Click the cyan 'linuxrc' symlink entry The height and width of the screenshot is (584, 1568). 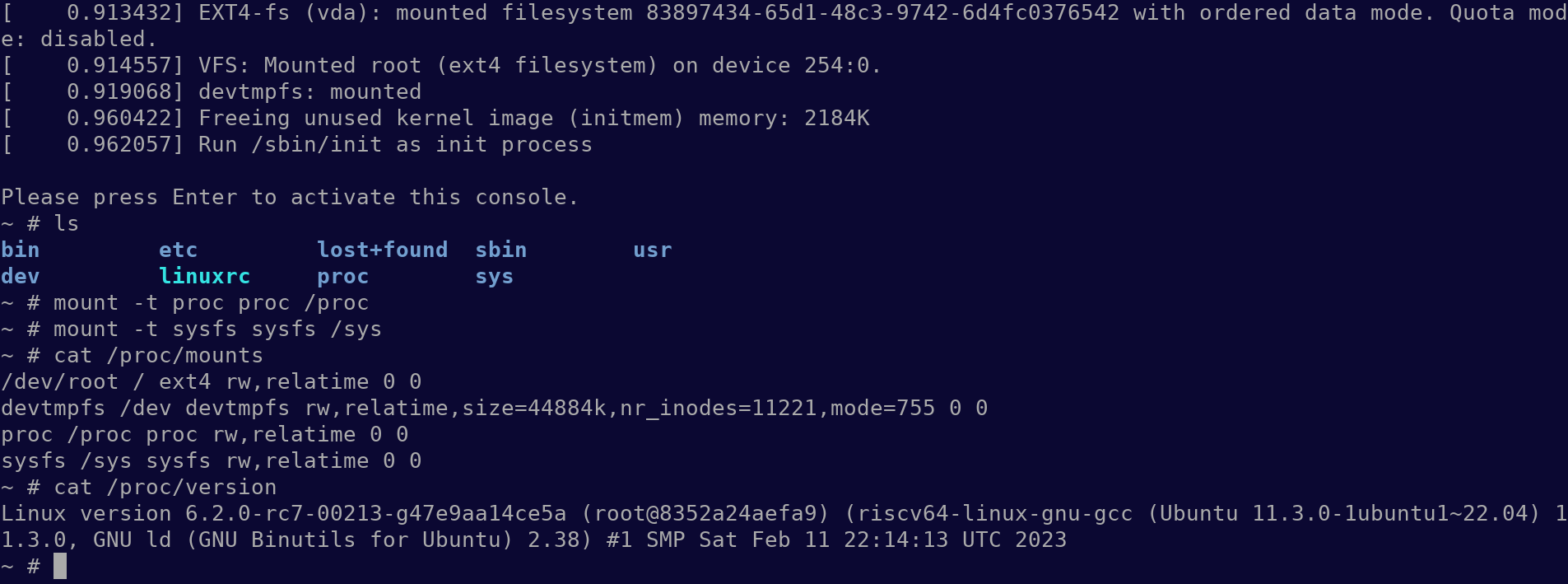pos(204,276)
